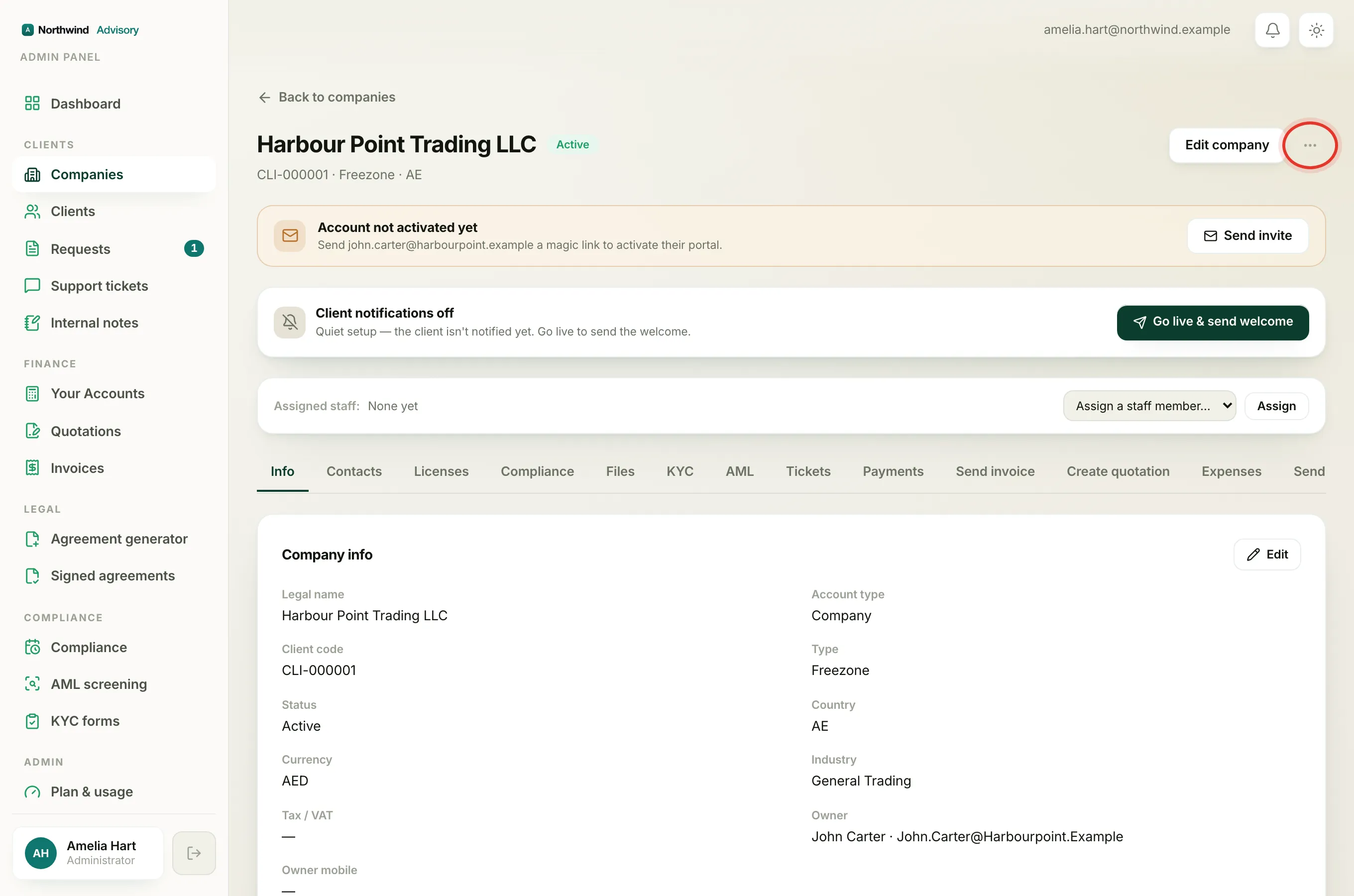Click the logout icon beside Amelia Hart
The width and height of the screenshot is (1354, 896).
pos(194,853)
